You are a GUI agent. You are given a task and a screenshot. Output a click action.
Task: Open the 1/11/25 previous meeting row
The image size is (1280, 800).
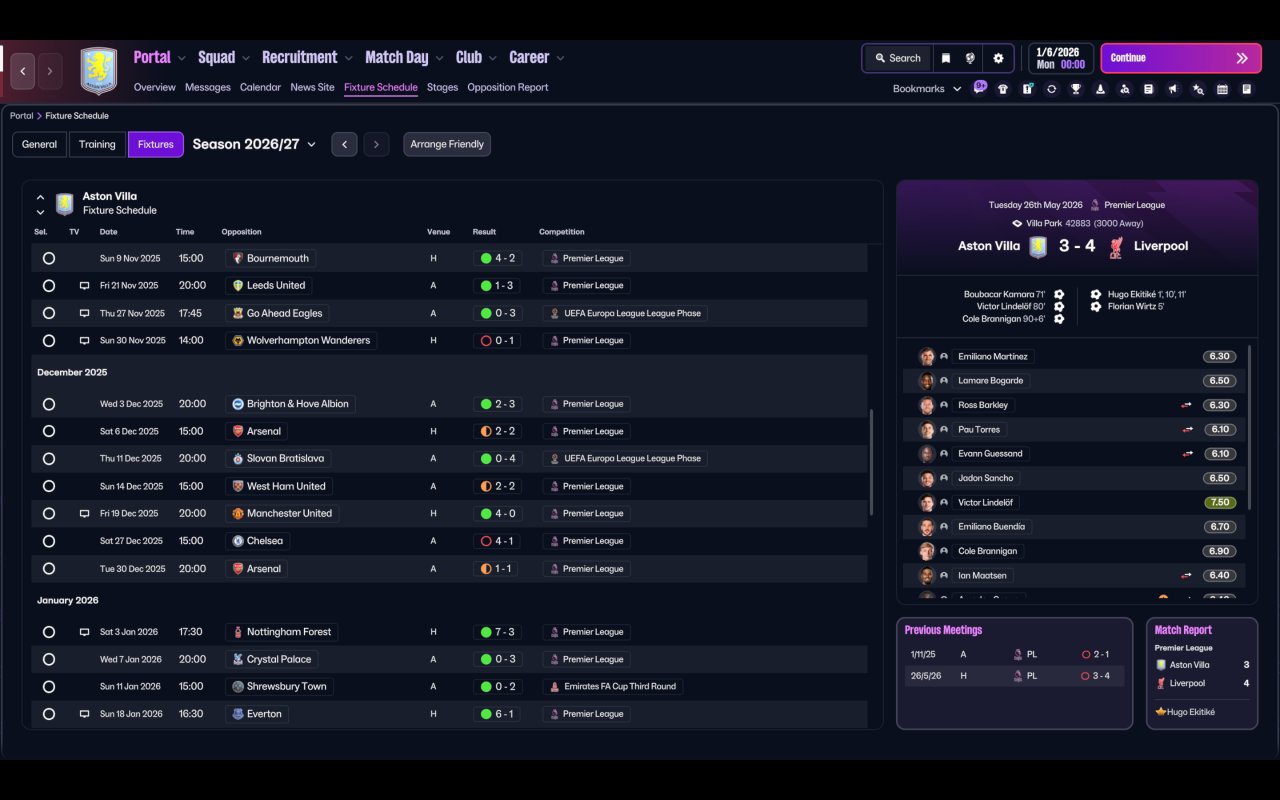[x=1014, y=655]
